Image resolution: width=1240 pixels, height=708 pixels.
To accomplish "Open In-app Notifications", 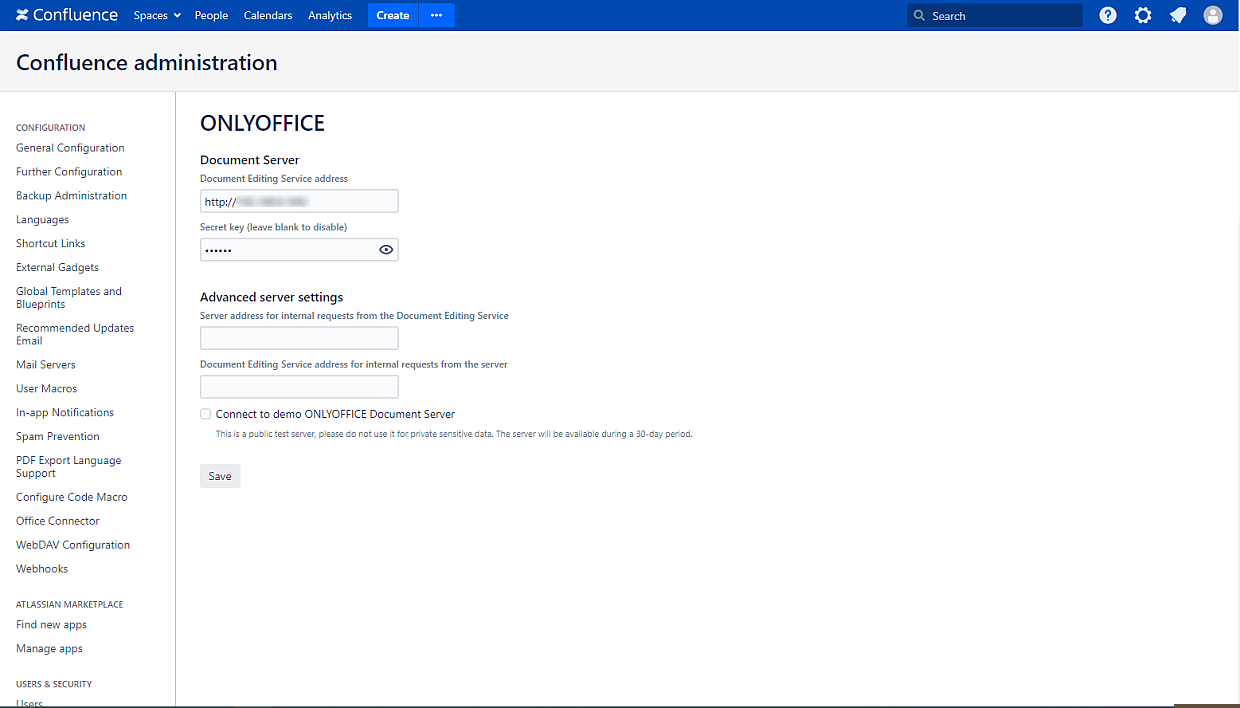I will [x=65, y=413].
